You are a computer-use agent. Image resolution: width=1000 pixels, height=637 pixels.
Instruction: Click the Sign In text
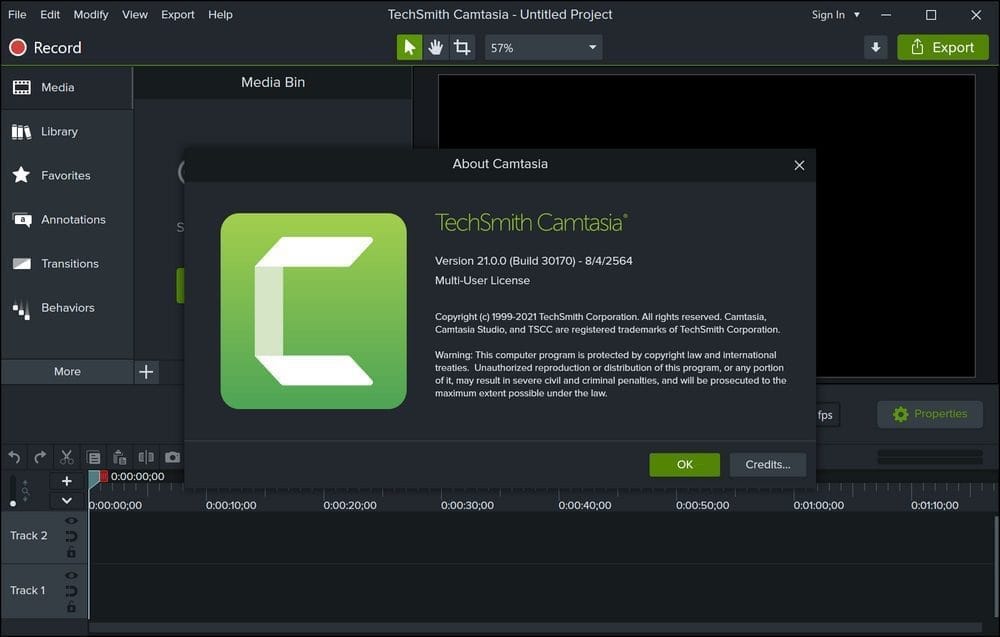pos(828,15)
